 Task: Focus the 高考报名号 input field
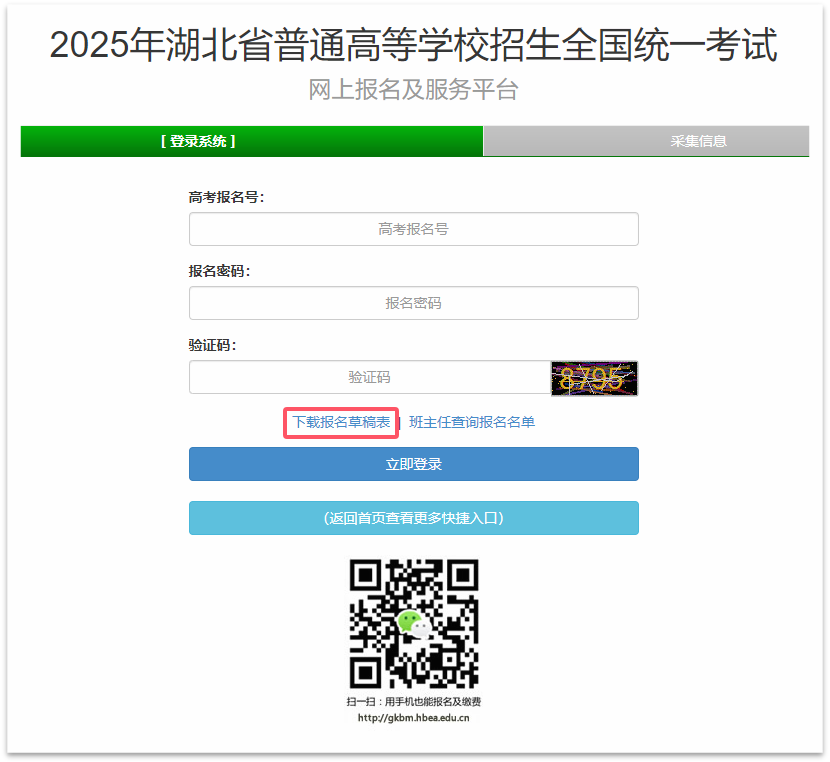point(413,229)
